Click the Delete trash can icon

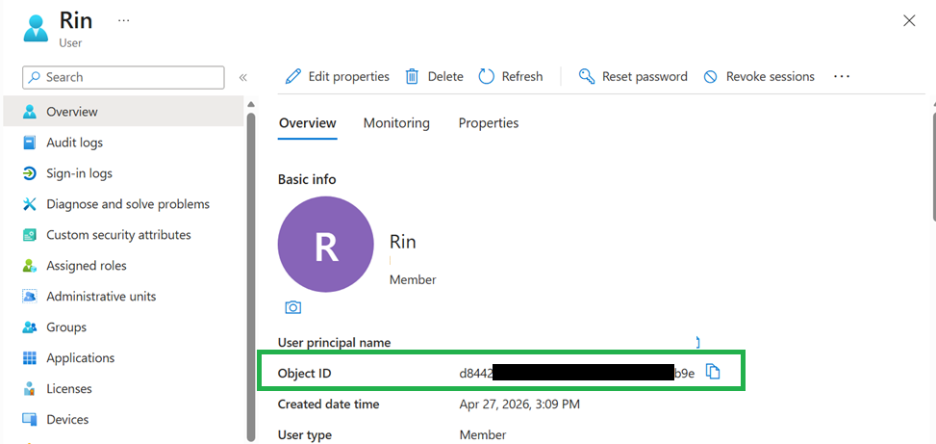pos(412,76)
